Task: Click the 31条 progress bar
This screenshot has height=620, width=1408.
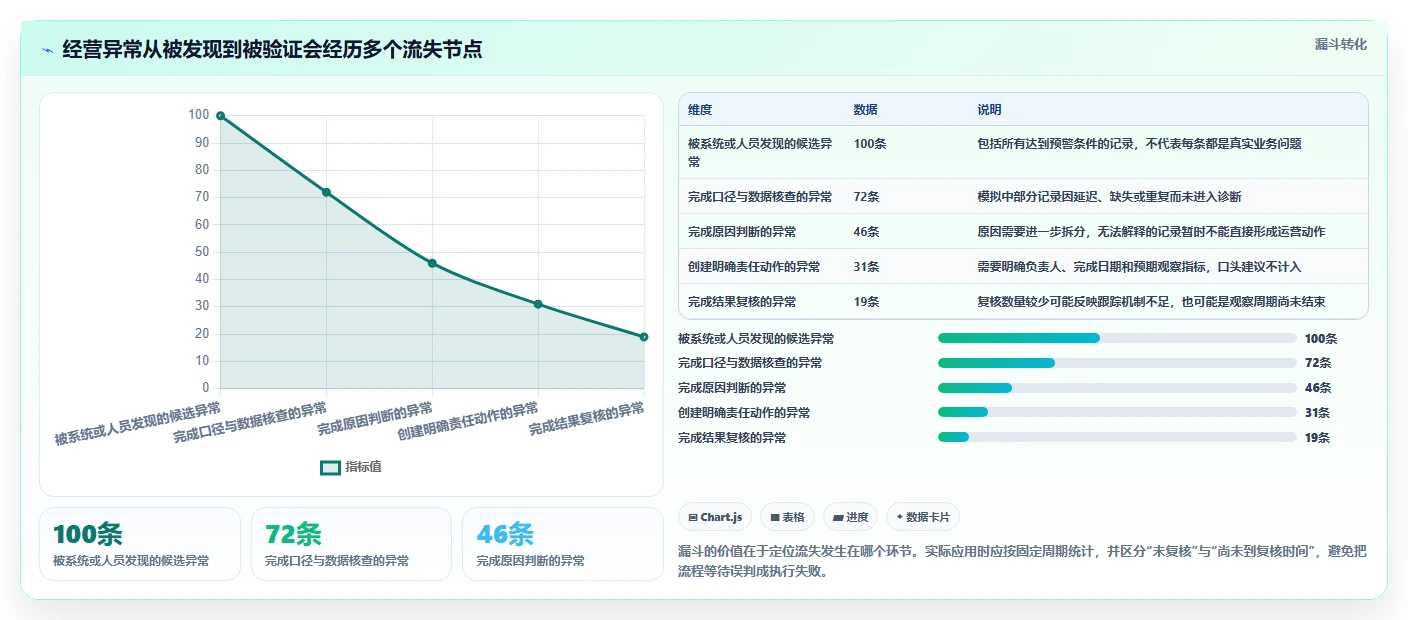Action: click(x=1117, y=412)
